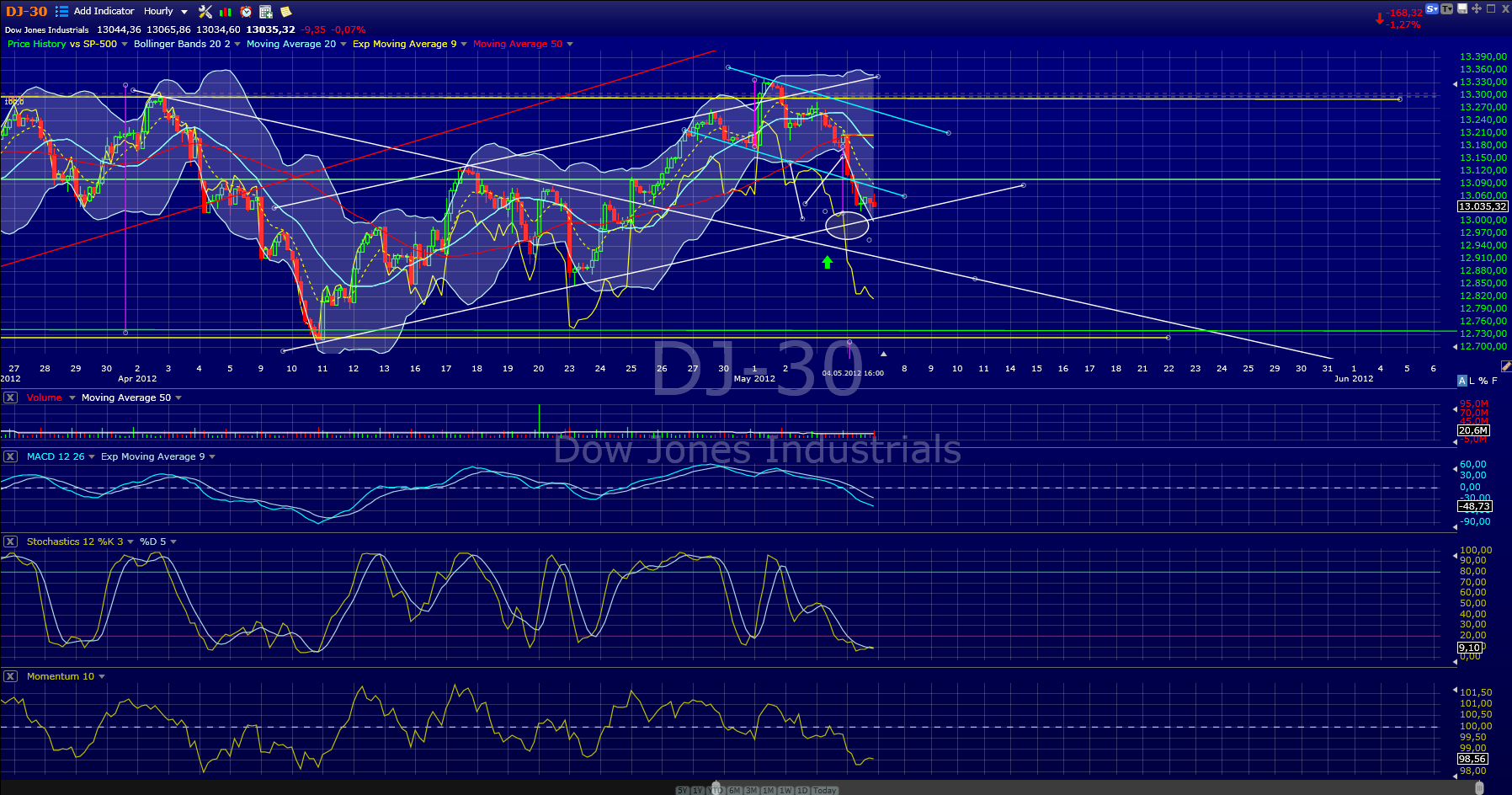Jump to the Today time range
The width and height of the screenshot is (1512, 795).
pyautogui.click(x=825, y=791)
